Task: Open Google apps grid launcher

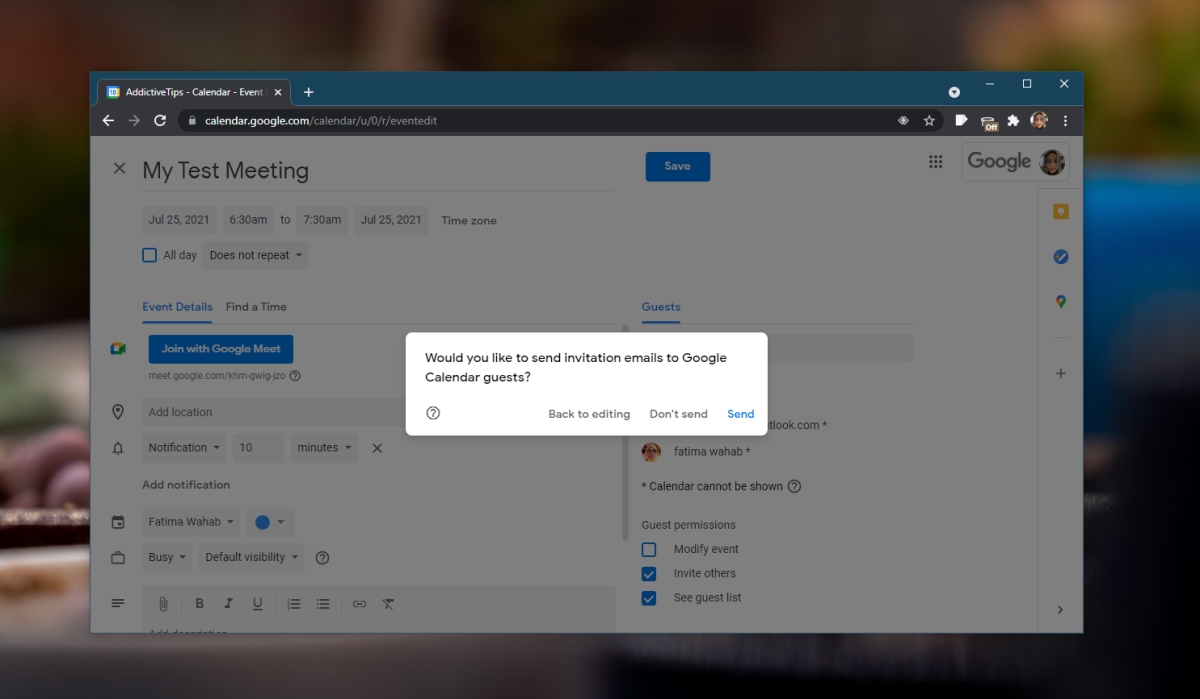Action: coord(936,162)
